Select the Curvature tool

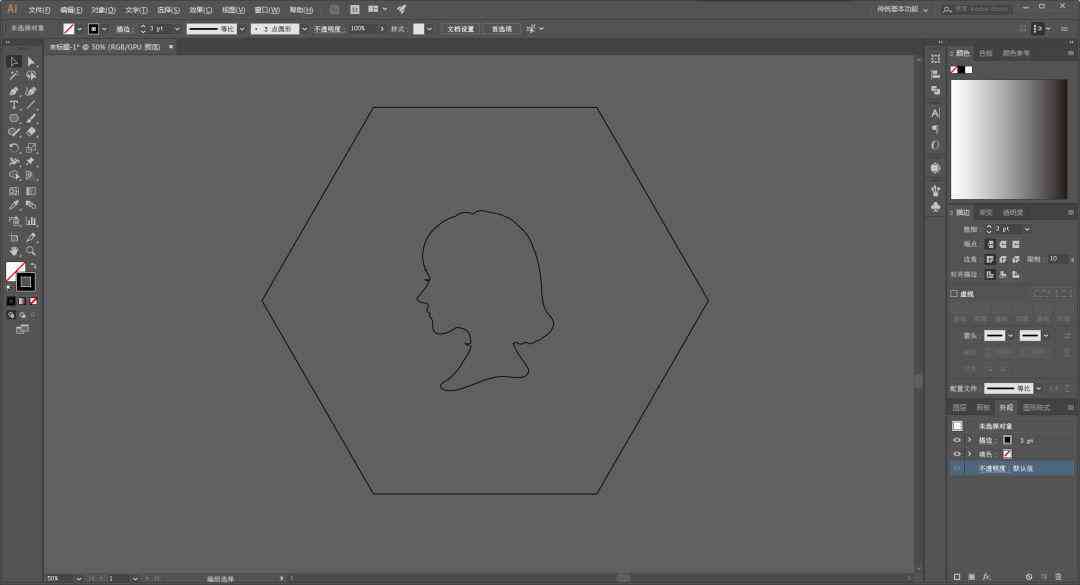[x=31, y=91]
